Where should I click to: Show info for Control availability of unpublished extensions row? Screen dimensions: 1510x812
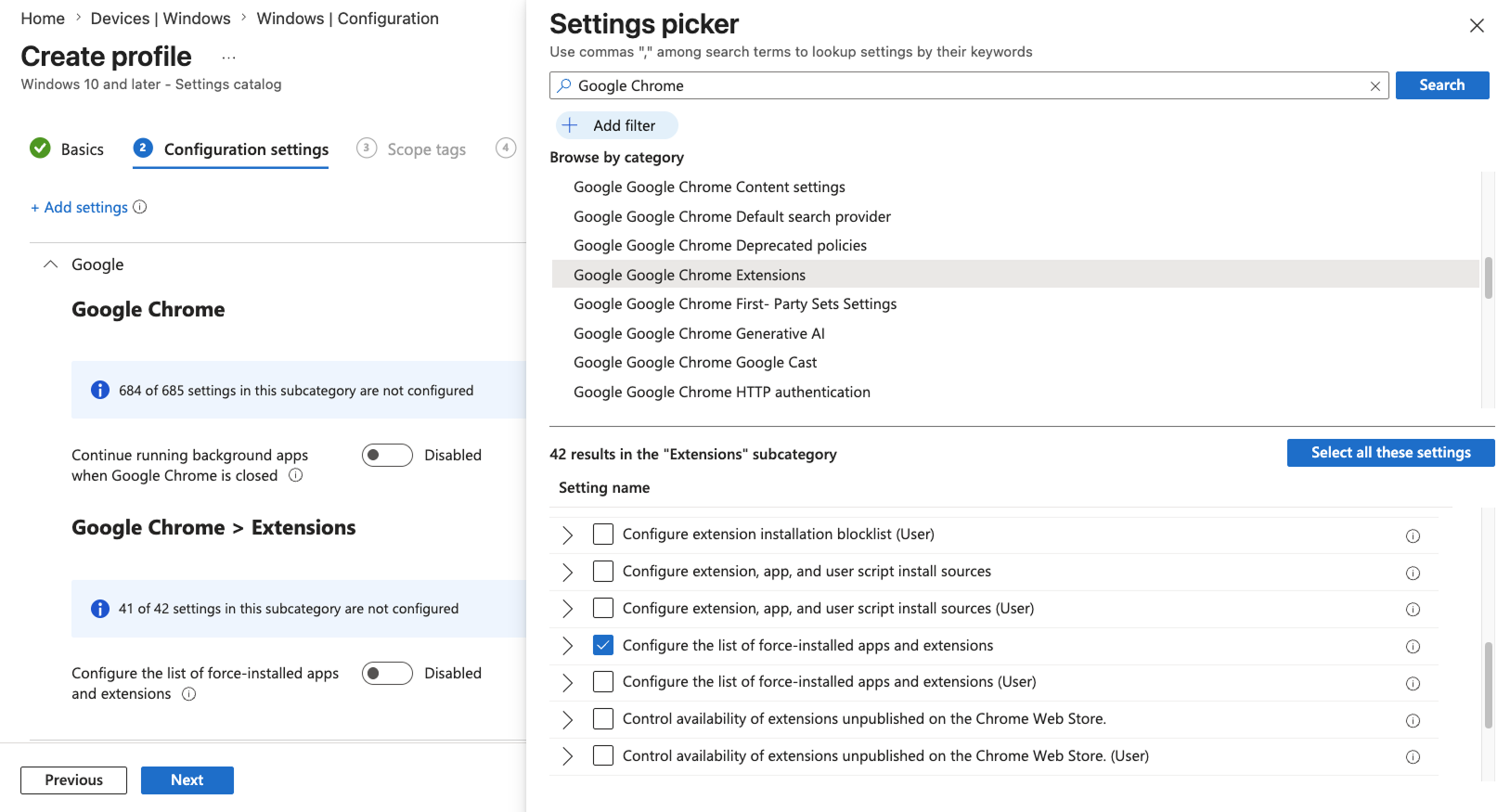(x=1413, y=720)
